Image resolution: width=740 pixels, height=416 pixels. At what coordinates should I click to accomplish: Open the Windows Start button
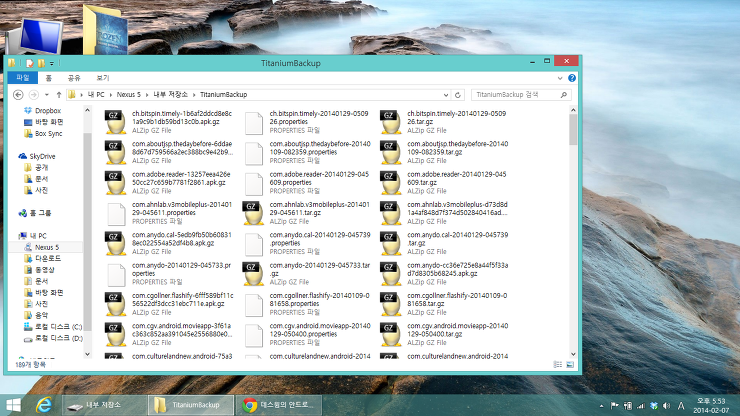[14, 405]
